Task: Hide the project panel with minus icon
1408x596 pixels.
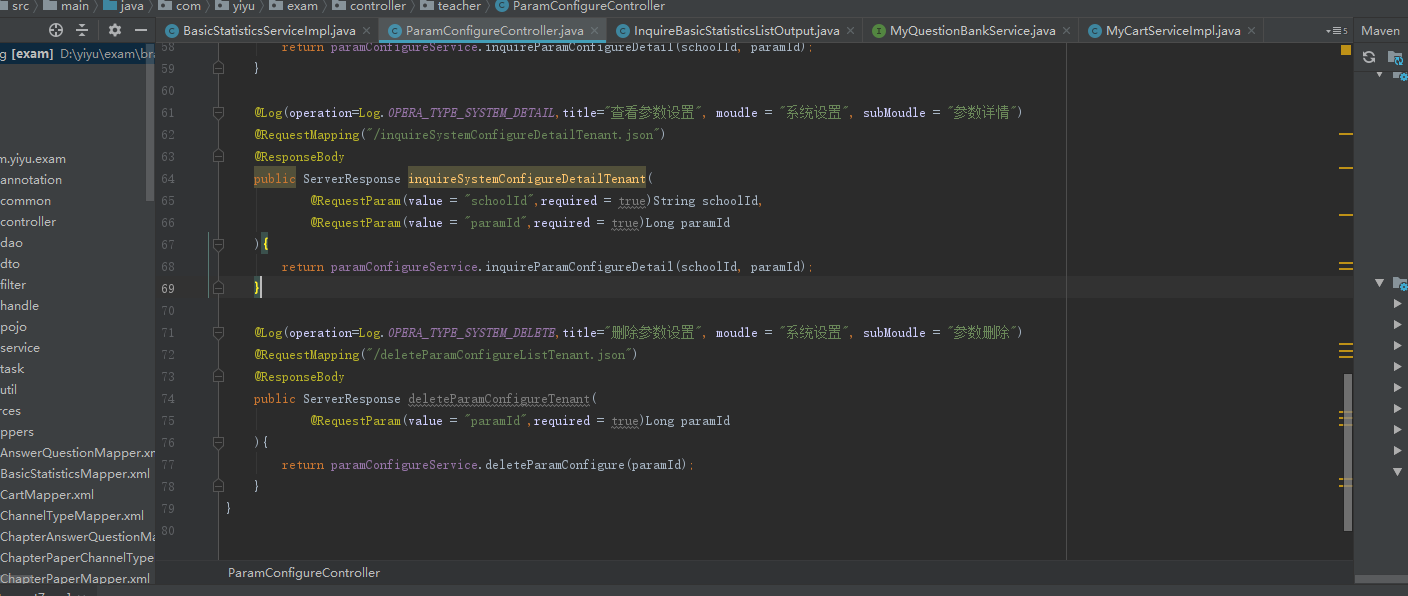Action: [x=139, y=30]
